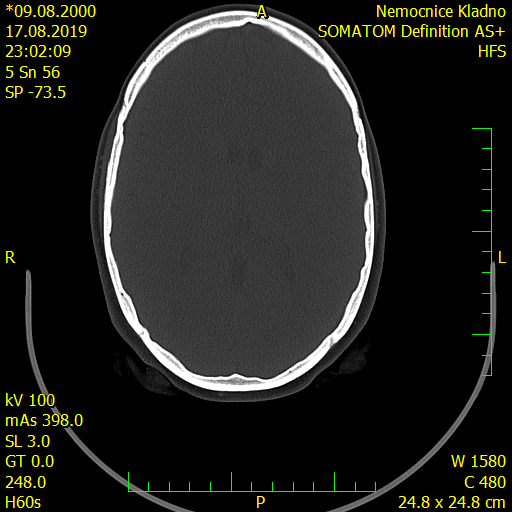Select the mAs 398.0 value
Screen dimensions: 512x512
[44, 421]
